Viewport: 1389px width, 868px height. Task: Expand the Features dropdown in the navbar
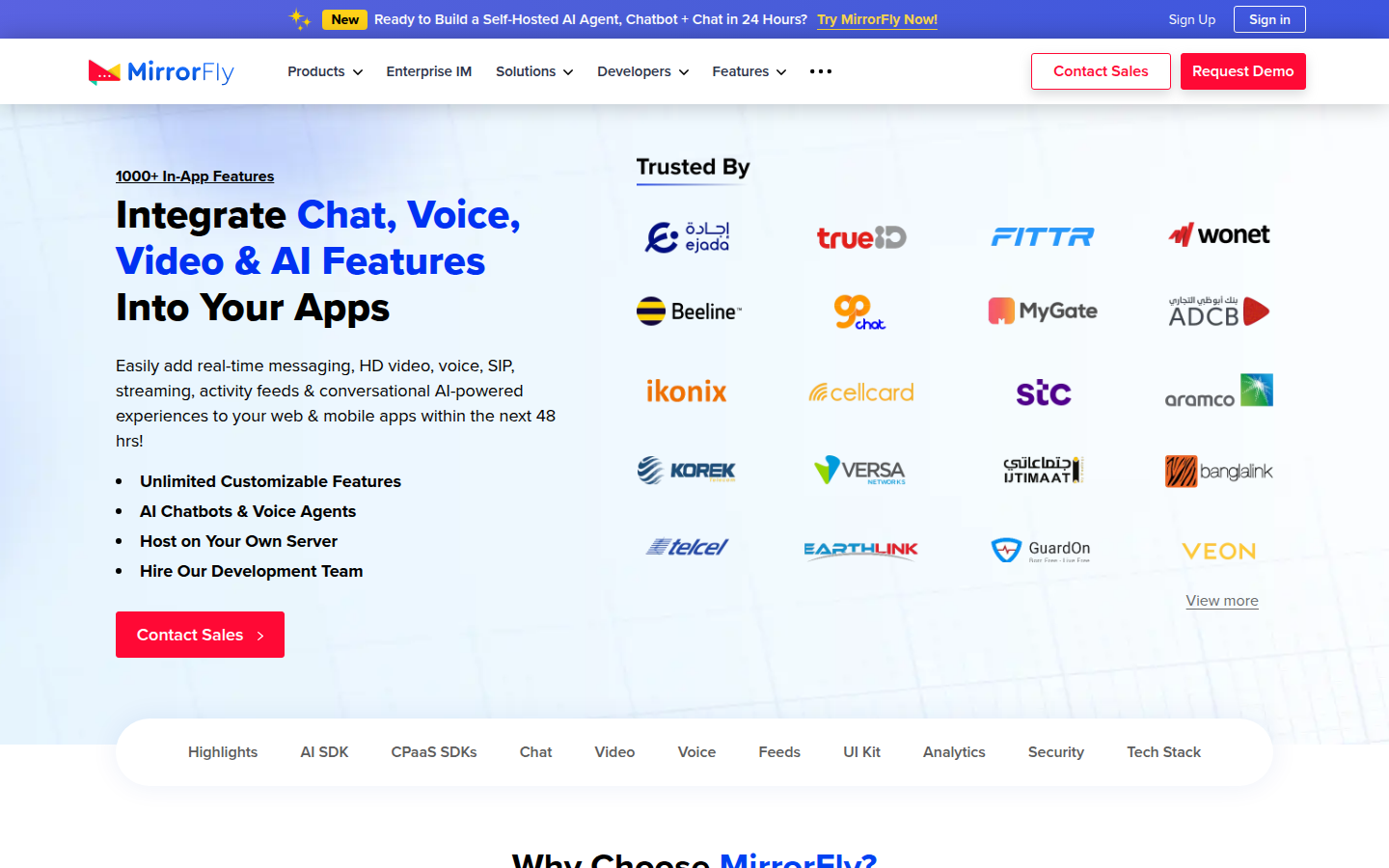[x=749, y=71]
